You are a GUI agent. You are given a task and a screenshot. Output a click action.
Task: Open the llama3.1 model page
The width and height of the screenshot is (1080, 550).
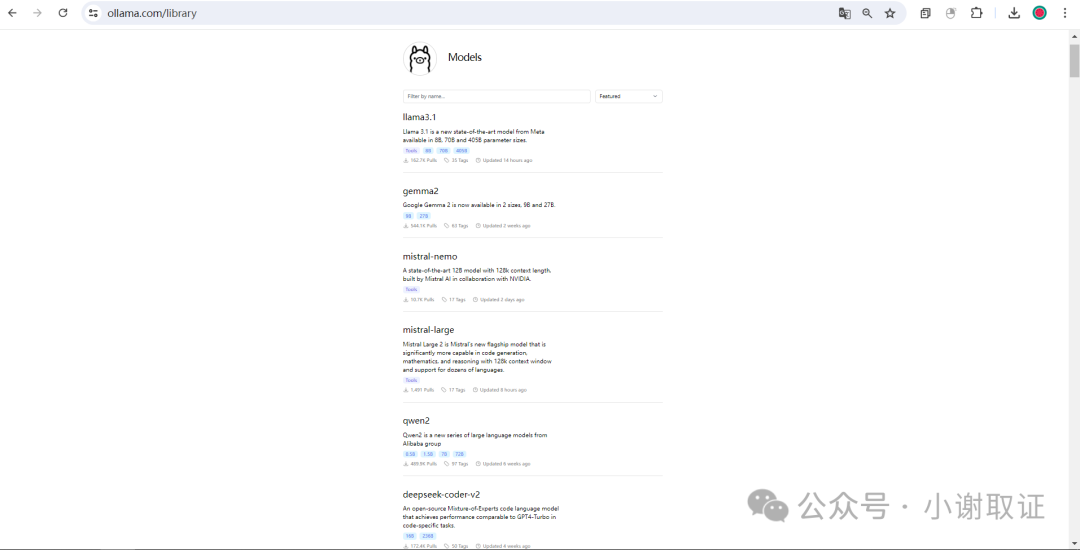coord(419,117)
